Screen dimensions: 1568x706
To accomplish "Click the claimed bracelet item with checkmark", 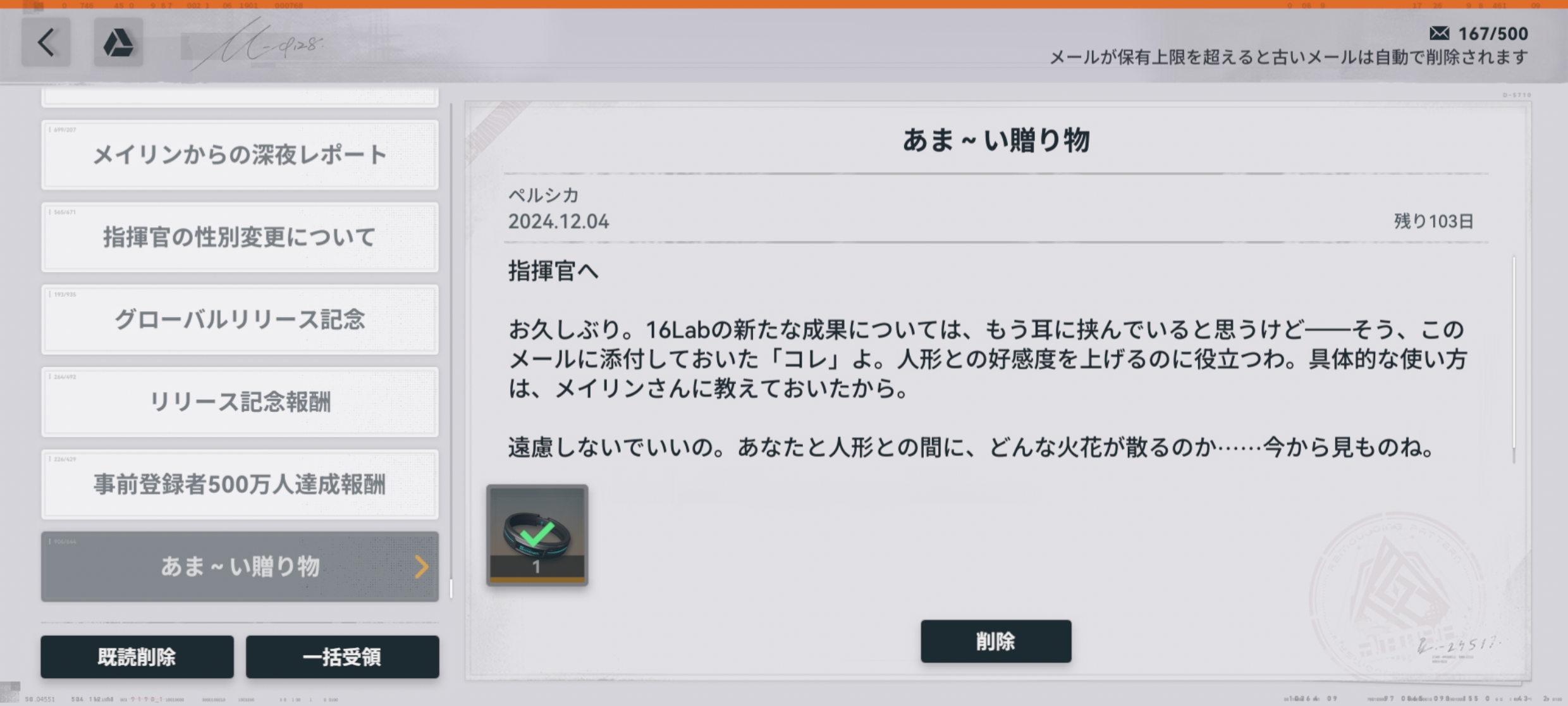I will (537, 535).
